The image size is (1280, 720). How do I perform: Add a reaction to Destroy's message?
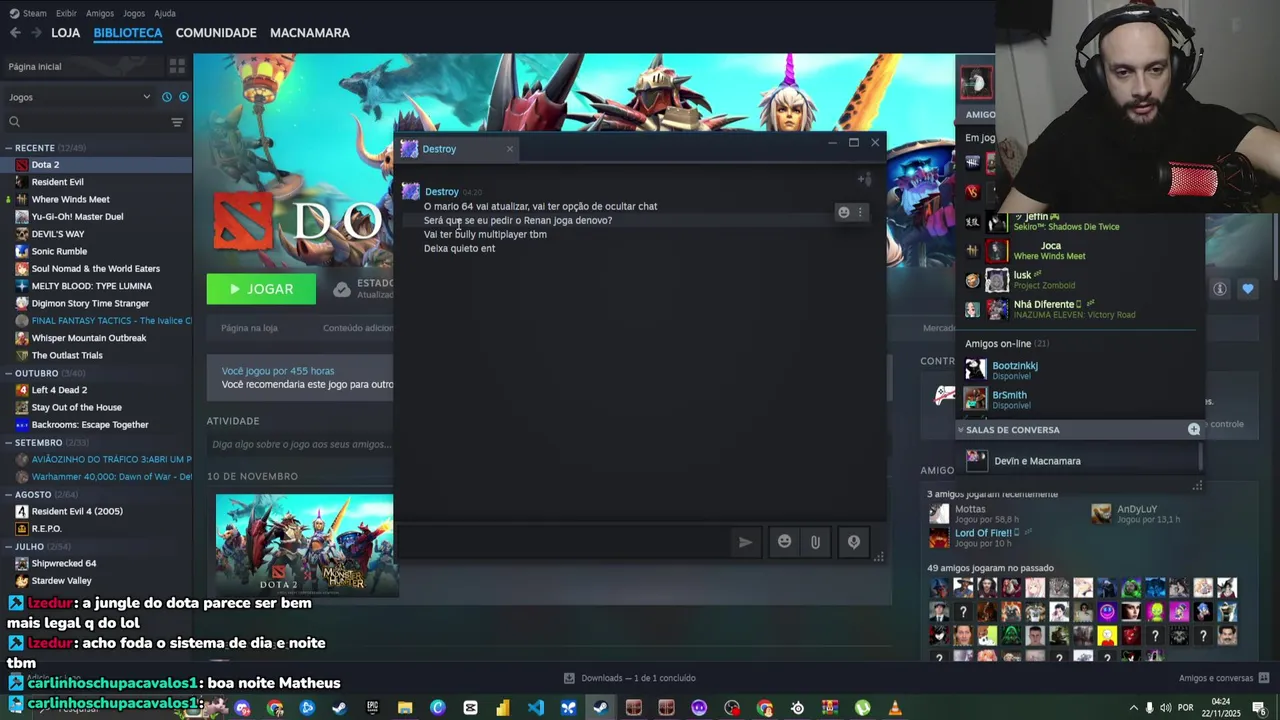point(843,212)
